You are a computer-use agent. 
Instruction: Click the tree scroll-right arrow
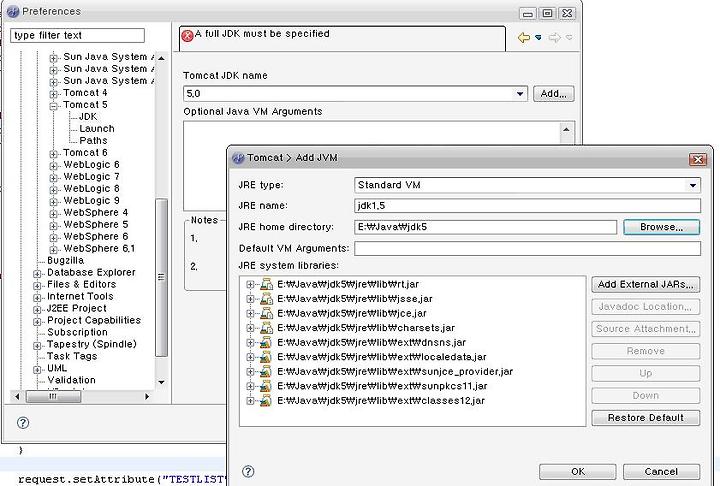(147, 396)
